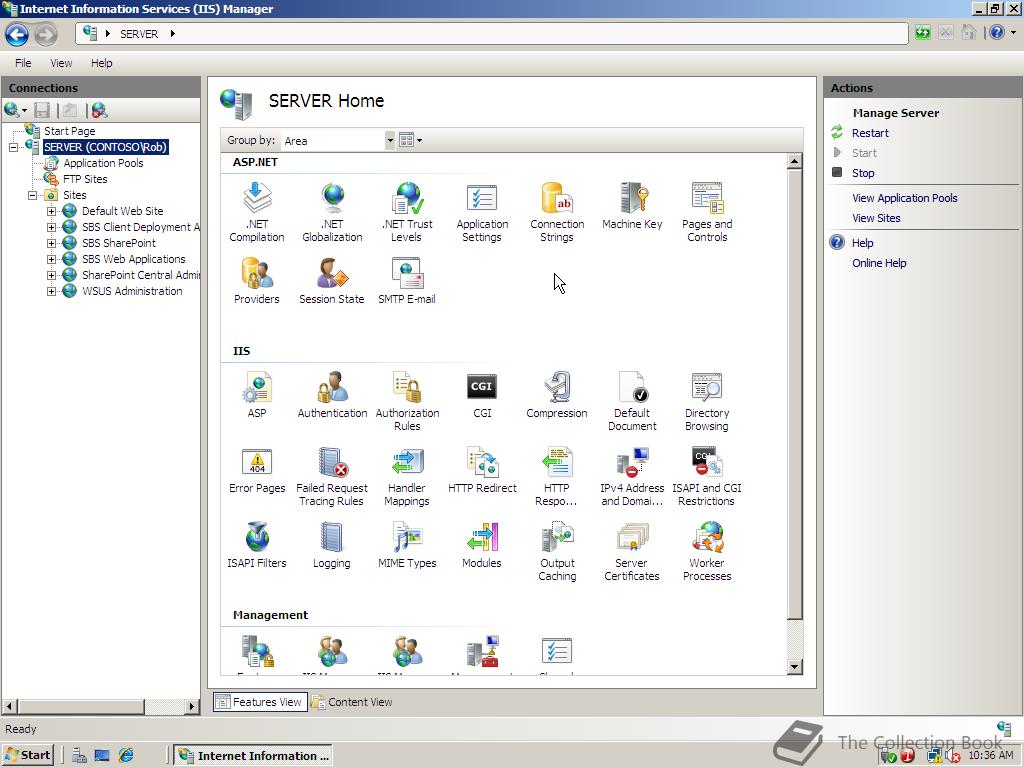1024x768 pixels.
Task: Open the Logging feature
Action: pos(332,545)
